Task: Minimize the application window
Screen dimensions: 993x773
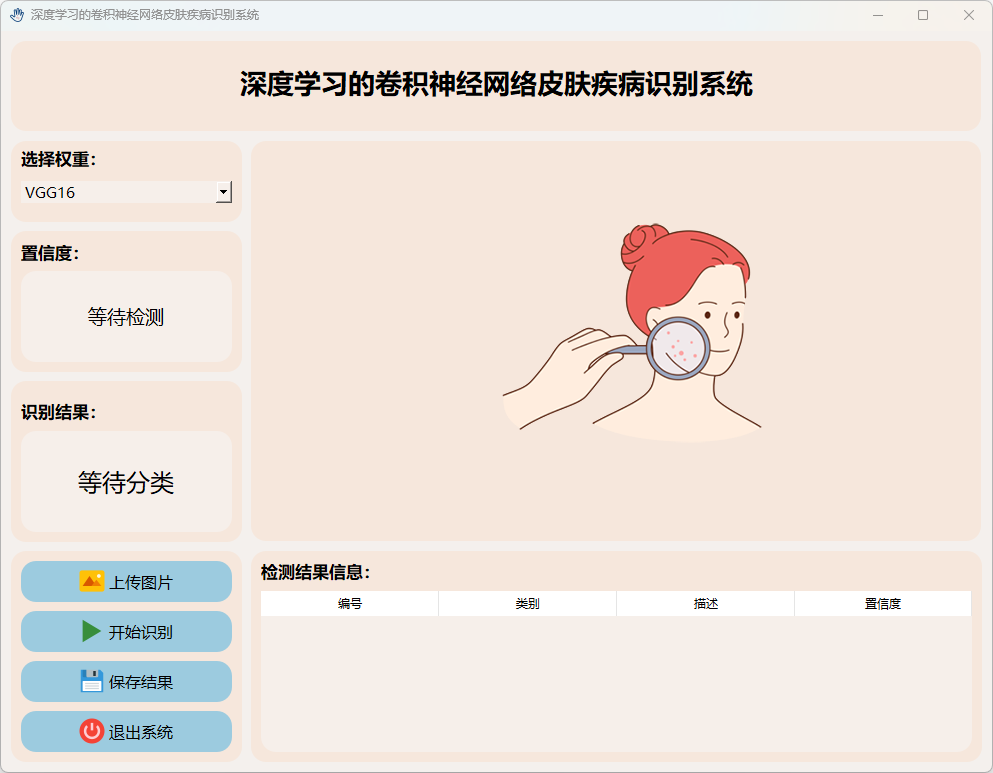Action: [878, 15]
